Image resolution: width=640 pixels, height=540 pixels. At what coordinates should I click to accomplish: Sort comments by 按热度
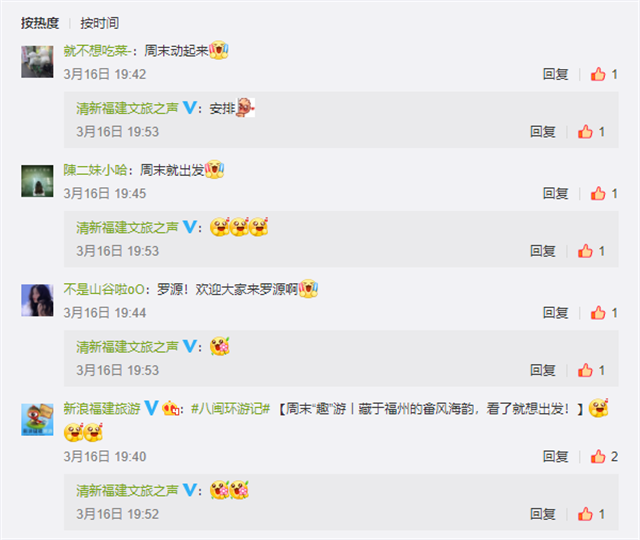click(40, 23)
